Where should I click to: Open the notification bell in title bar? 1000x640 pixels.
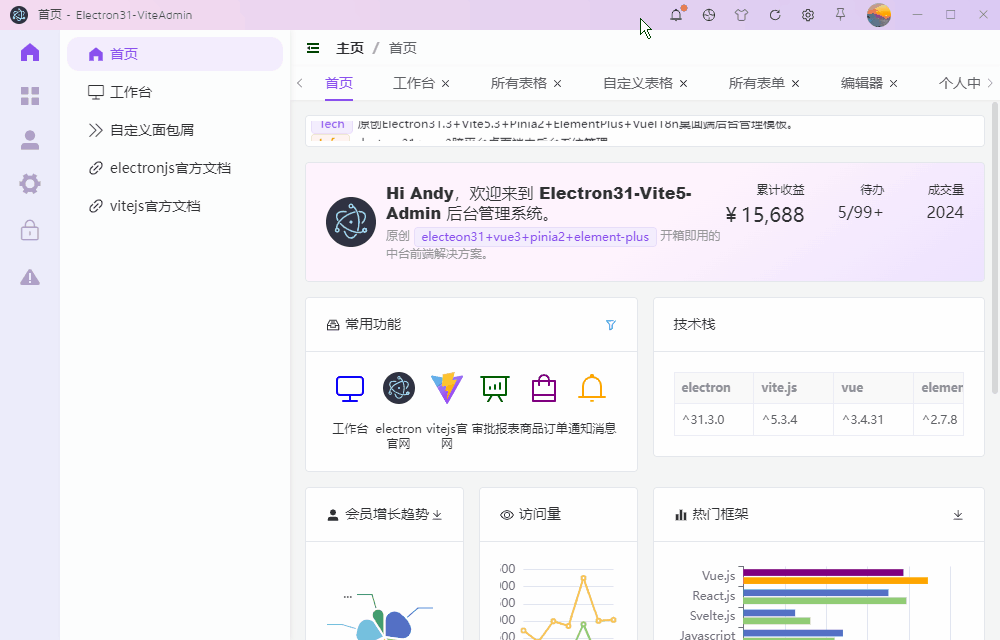[x=676, y=15]
